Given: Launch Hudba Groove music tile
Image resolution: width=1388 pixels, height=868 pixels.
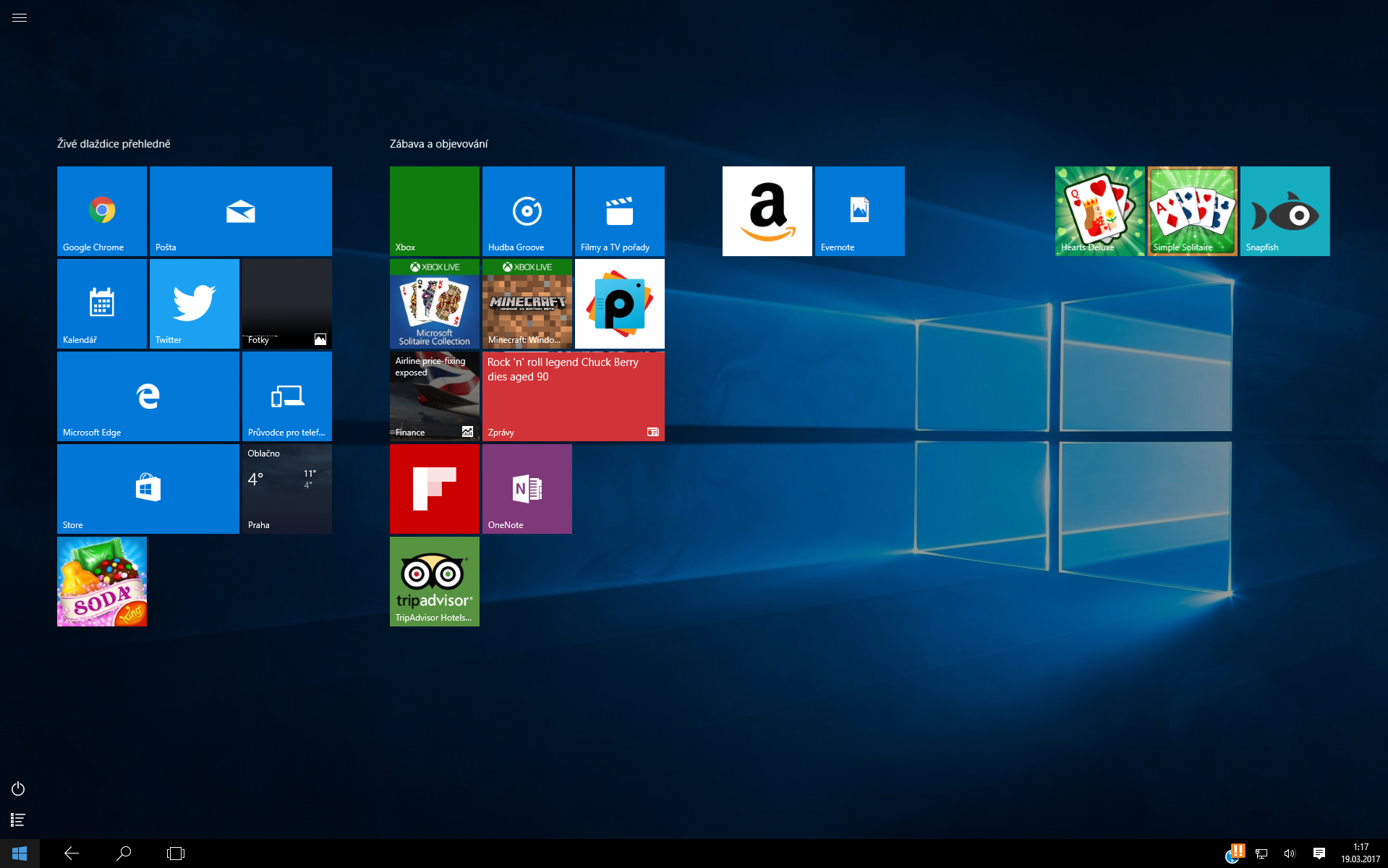Looking at the screenshot, I should (527, 211).
